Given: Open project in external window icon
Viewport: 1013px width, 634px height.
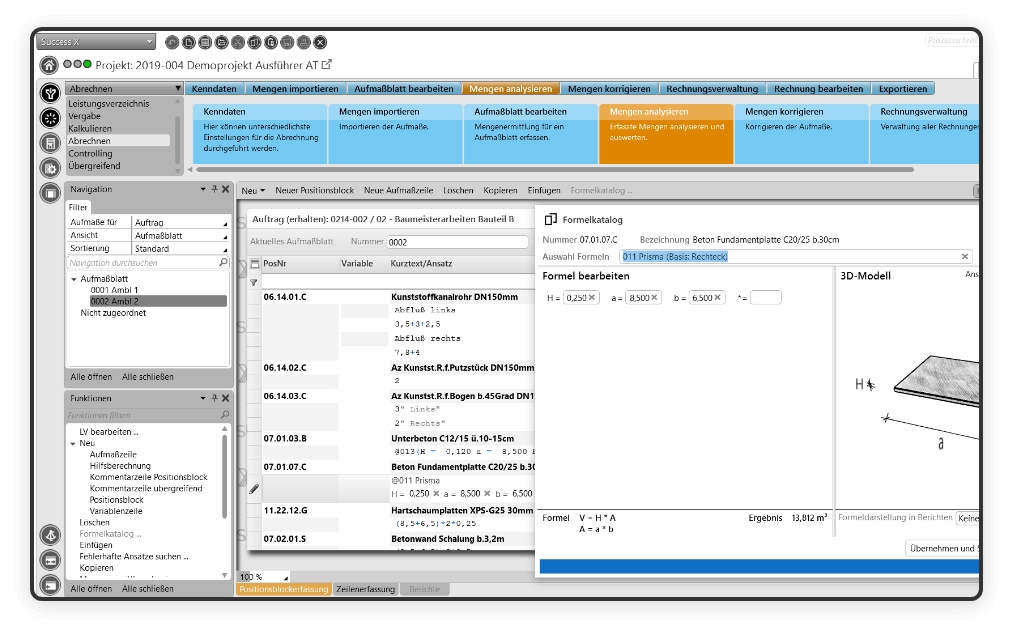Looking at the screenshot, I should [327, 64].
